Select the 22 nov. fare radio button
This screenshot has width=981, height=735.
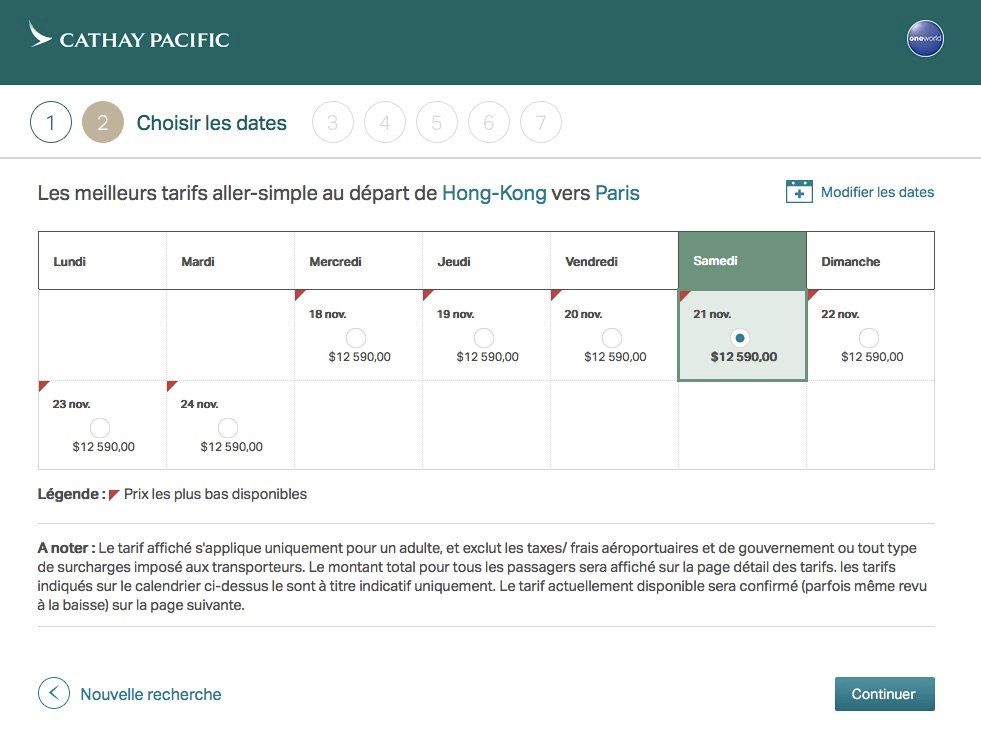coord(869,338)
